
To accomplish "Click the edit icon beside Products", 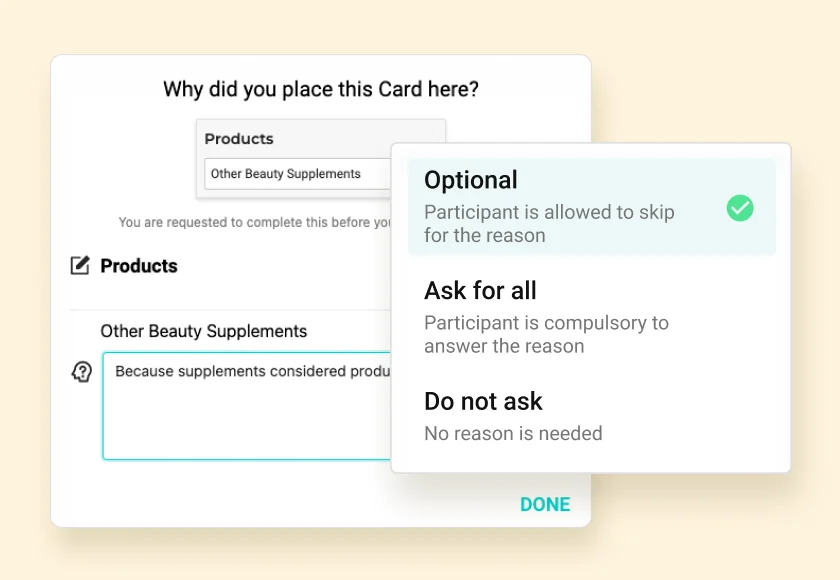I will [x=80, y=266].
